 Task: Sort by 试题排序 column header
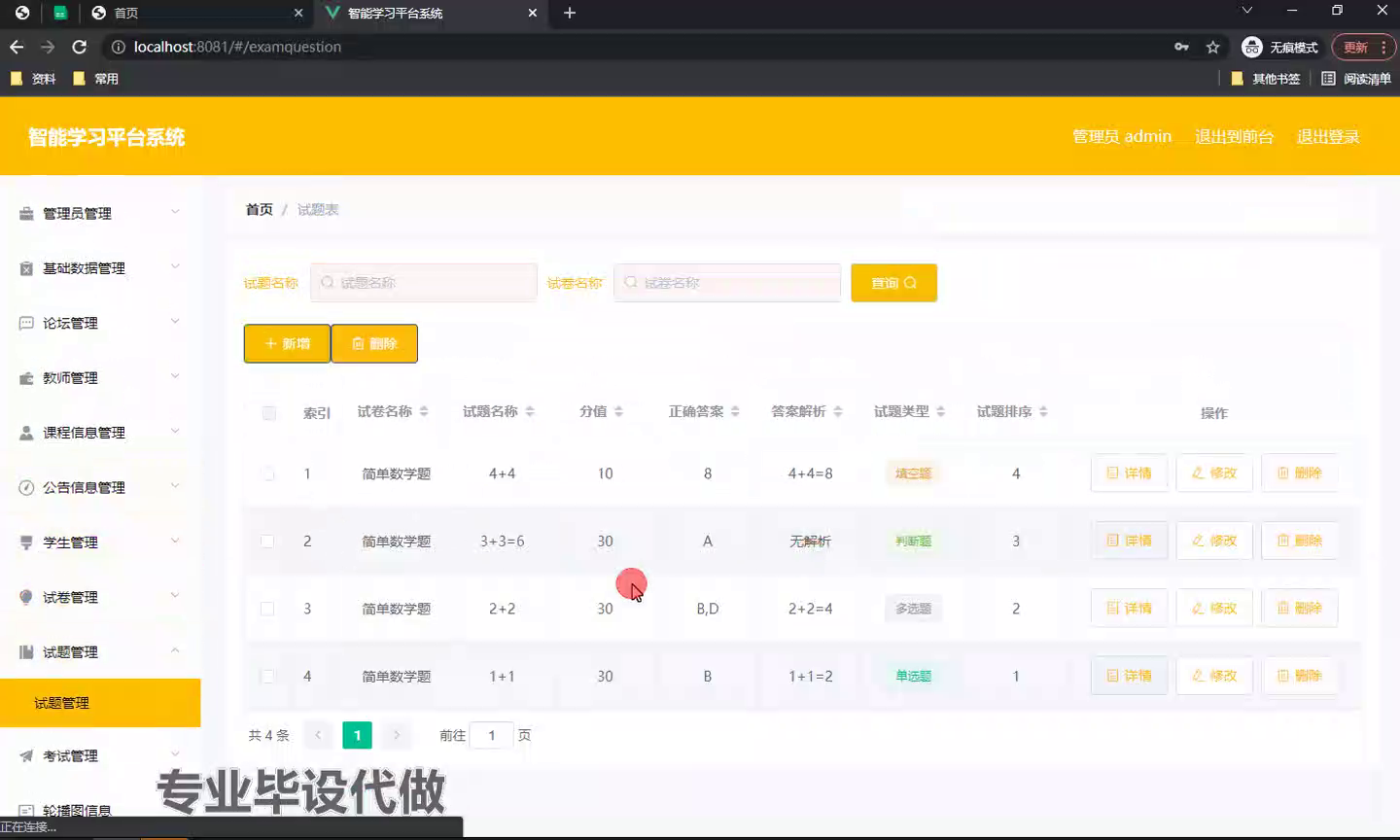[1012, 411]
